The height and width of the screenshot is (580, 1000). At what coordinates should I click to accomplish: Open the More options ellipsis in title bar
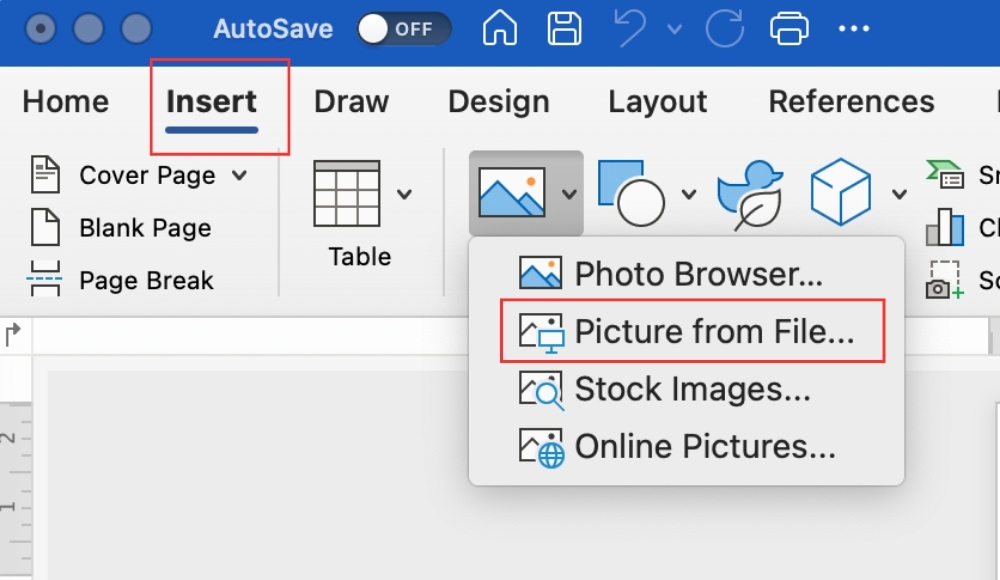click(x=854, y=29)
